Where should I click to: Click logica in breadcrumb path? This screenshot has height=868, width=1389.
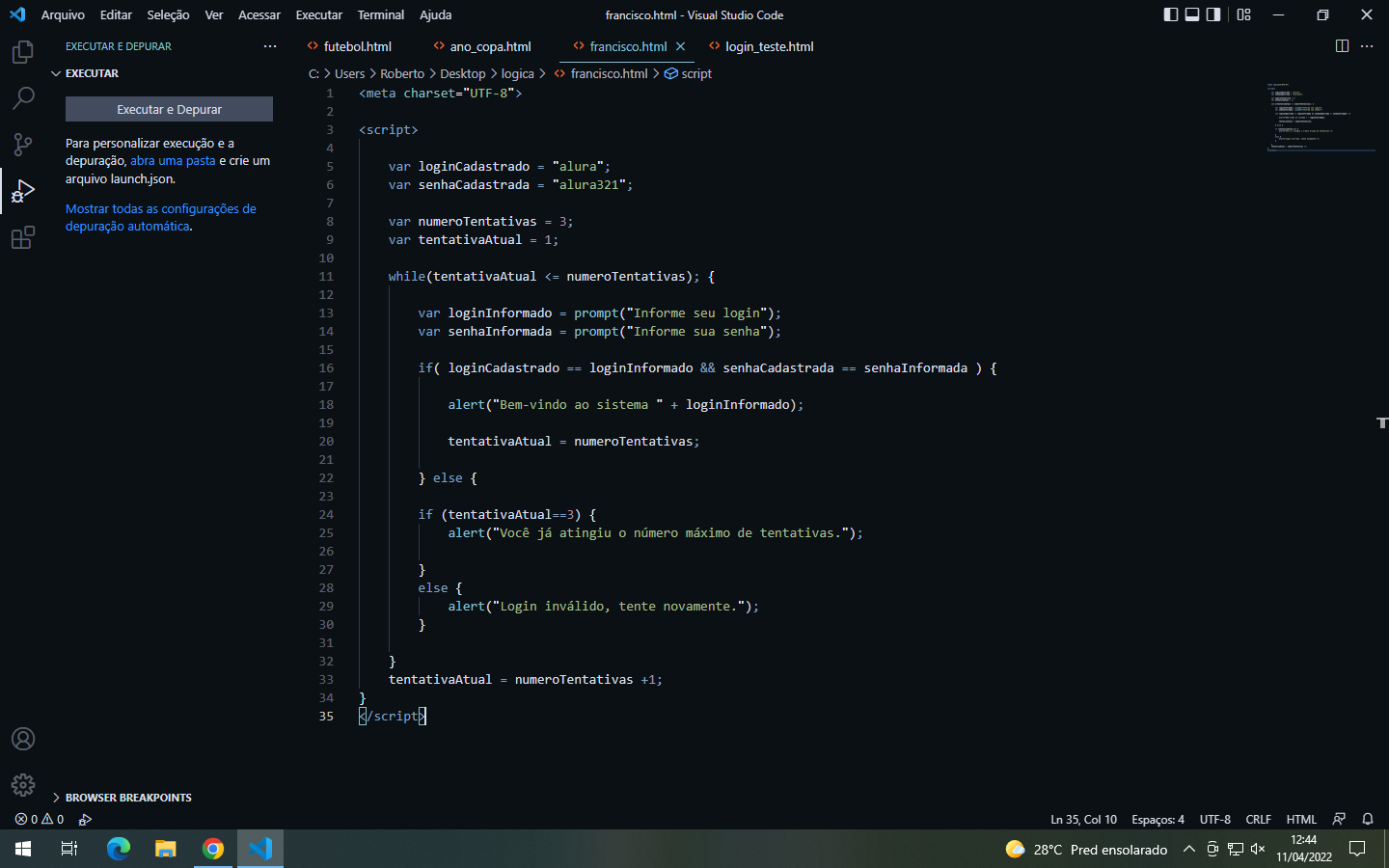tap(518, 73)
